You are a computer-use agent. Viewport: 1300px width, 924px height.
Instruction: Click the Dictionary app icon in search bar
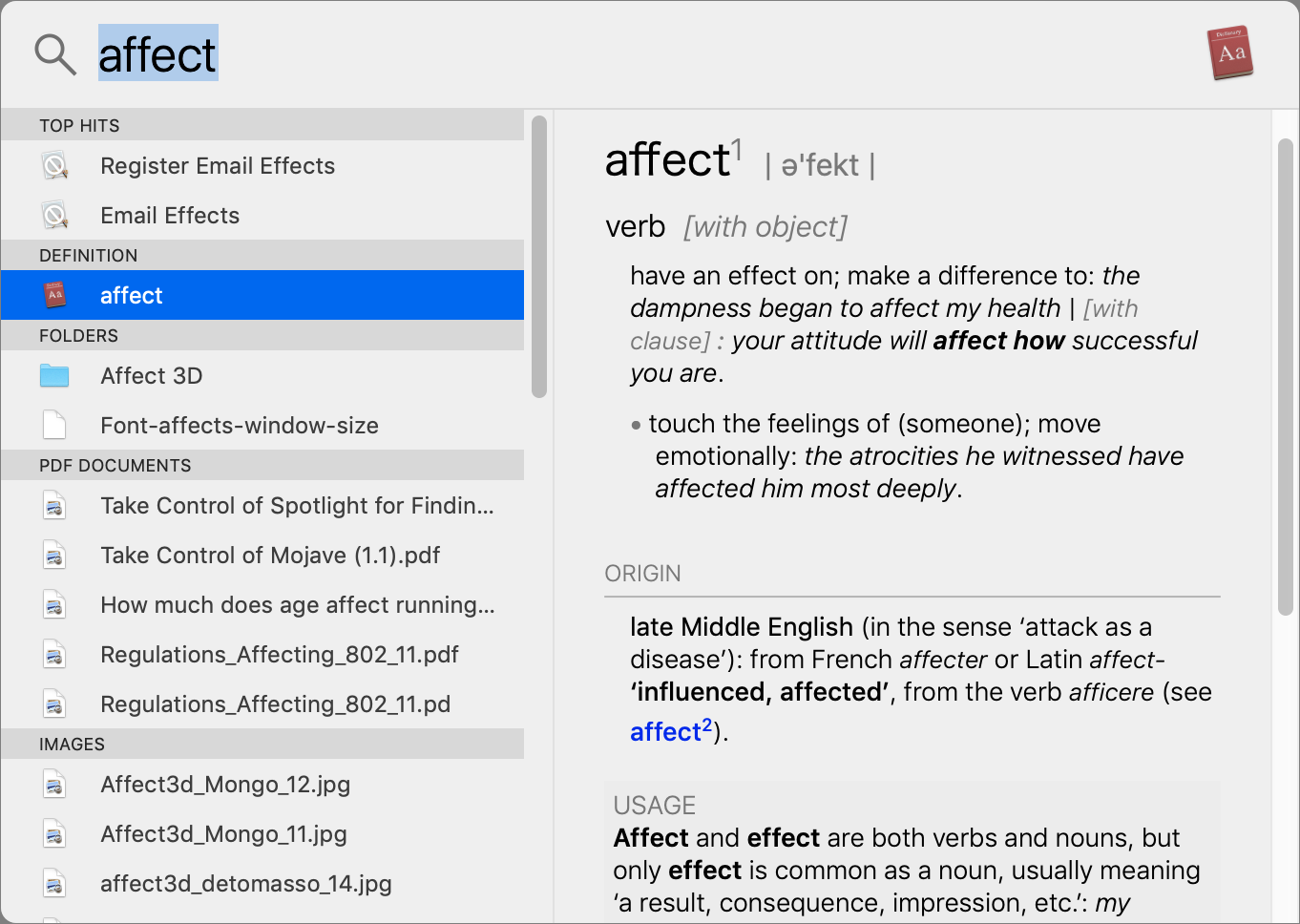point(1229,52)
